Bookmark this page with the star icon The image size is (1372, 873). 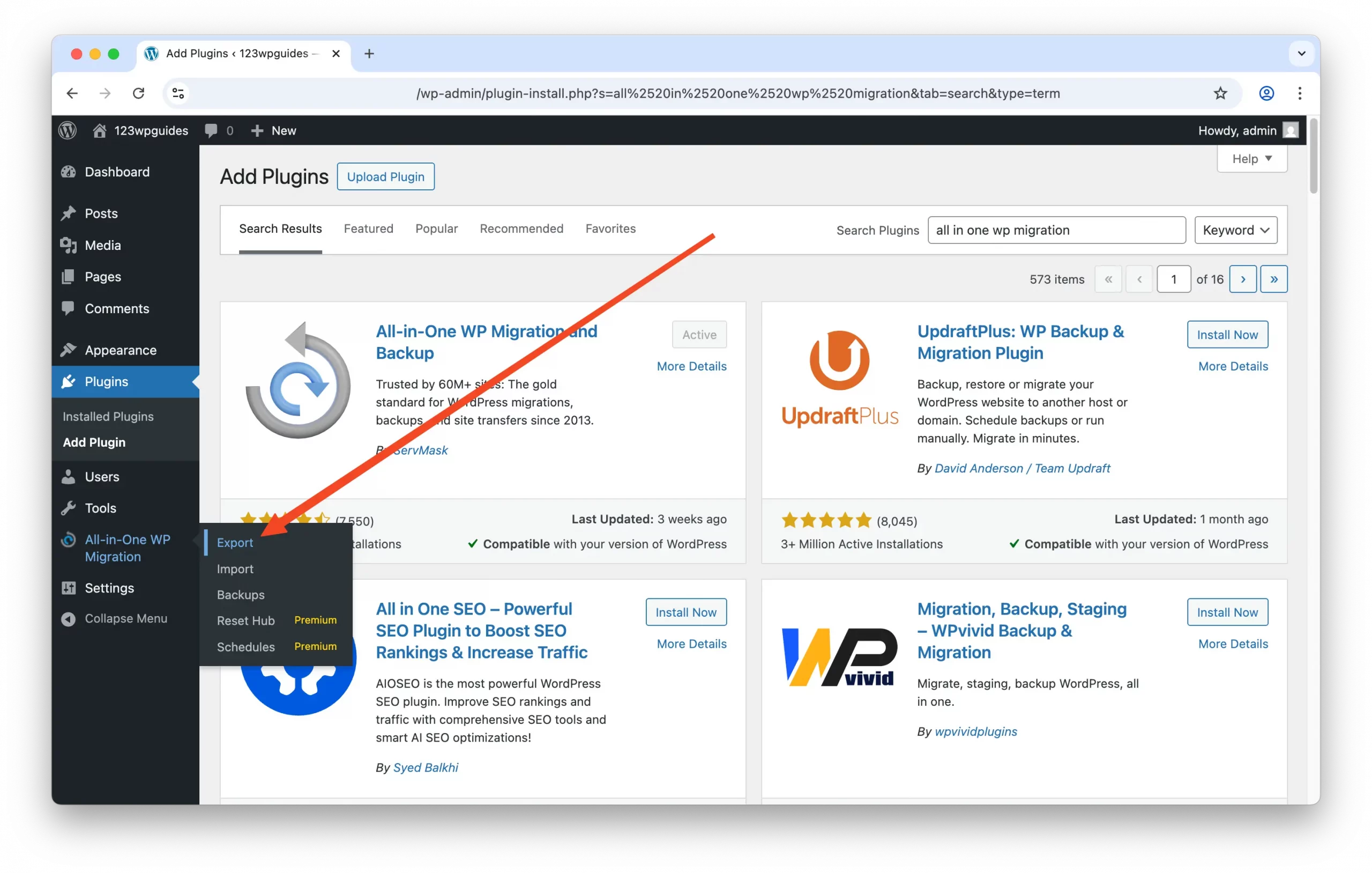1220,93
